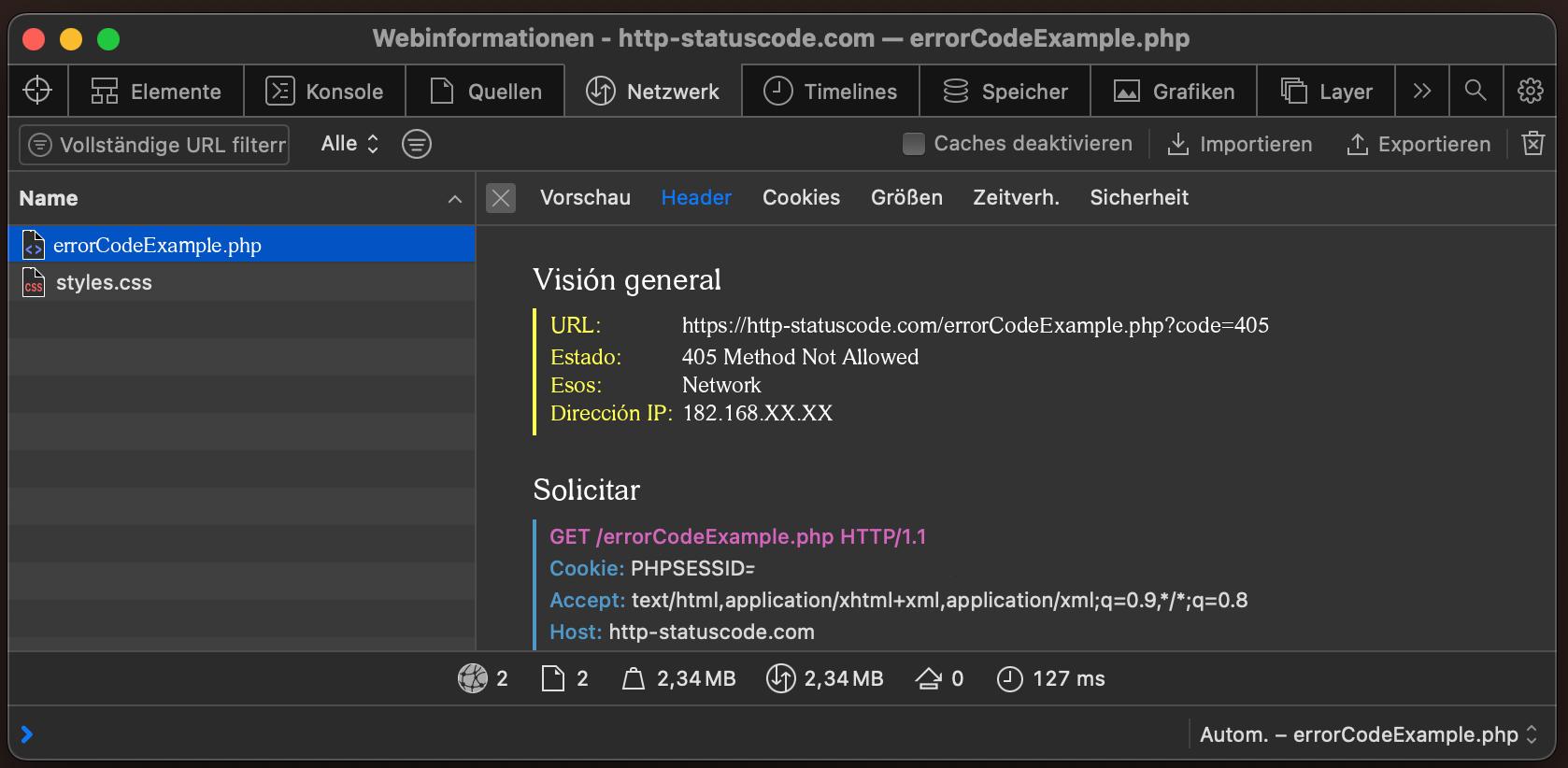Switch to the Konsole tab
This screenshot has width=1568, height=768.
324,91
